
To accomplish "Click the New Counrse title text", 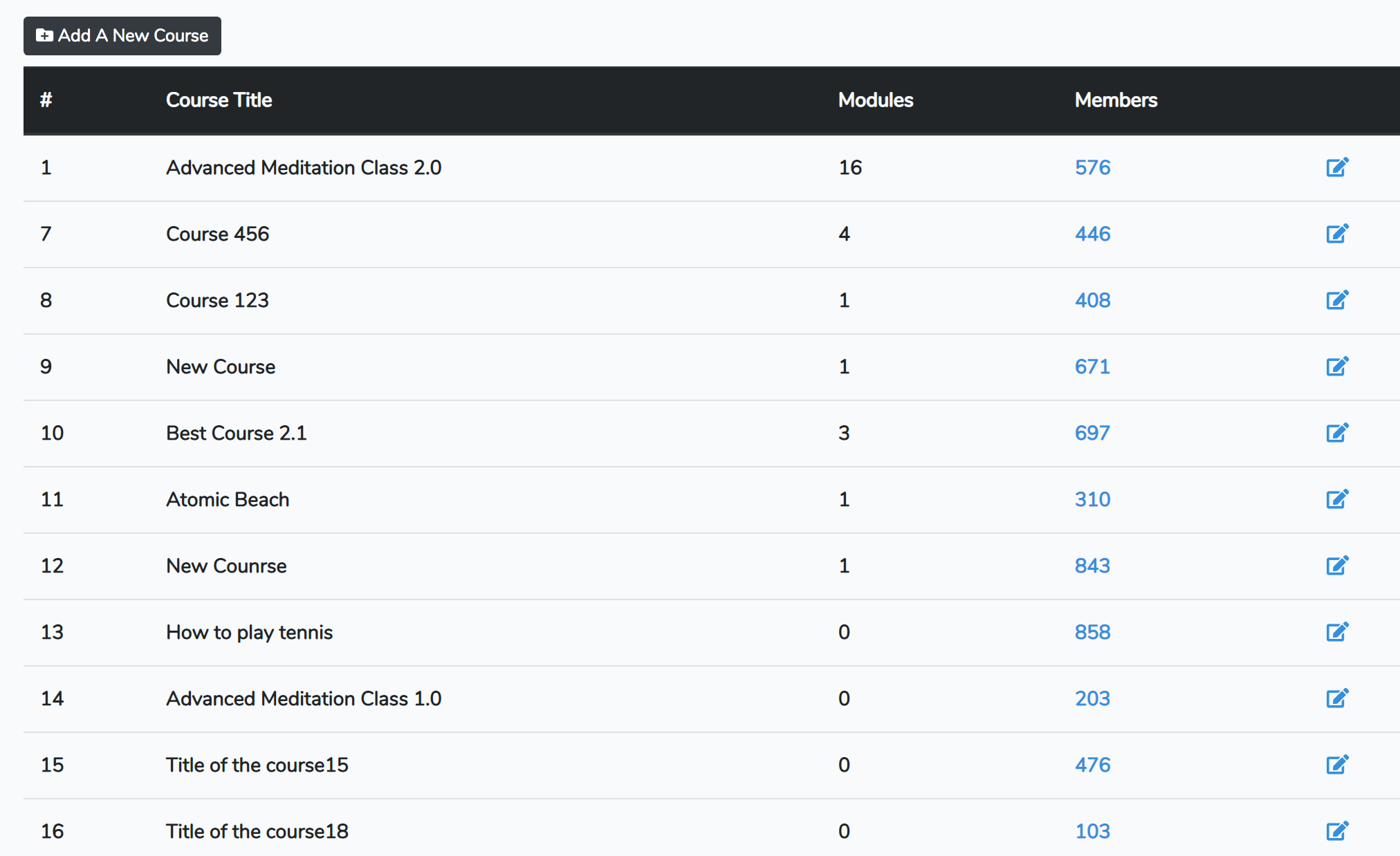I will coord(226,566).
